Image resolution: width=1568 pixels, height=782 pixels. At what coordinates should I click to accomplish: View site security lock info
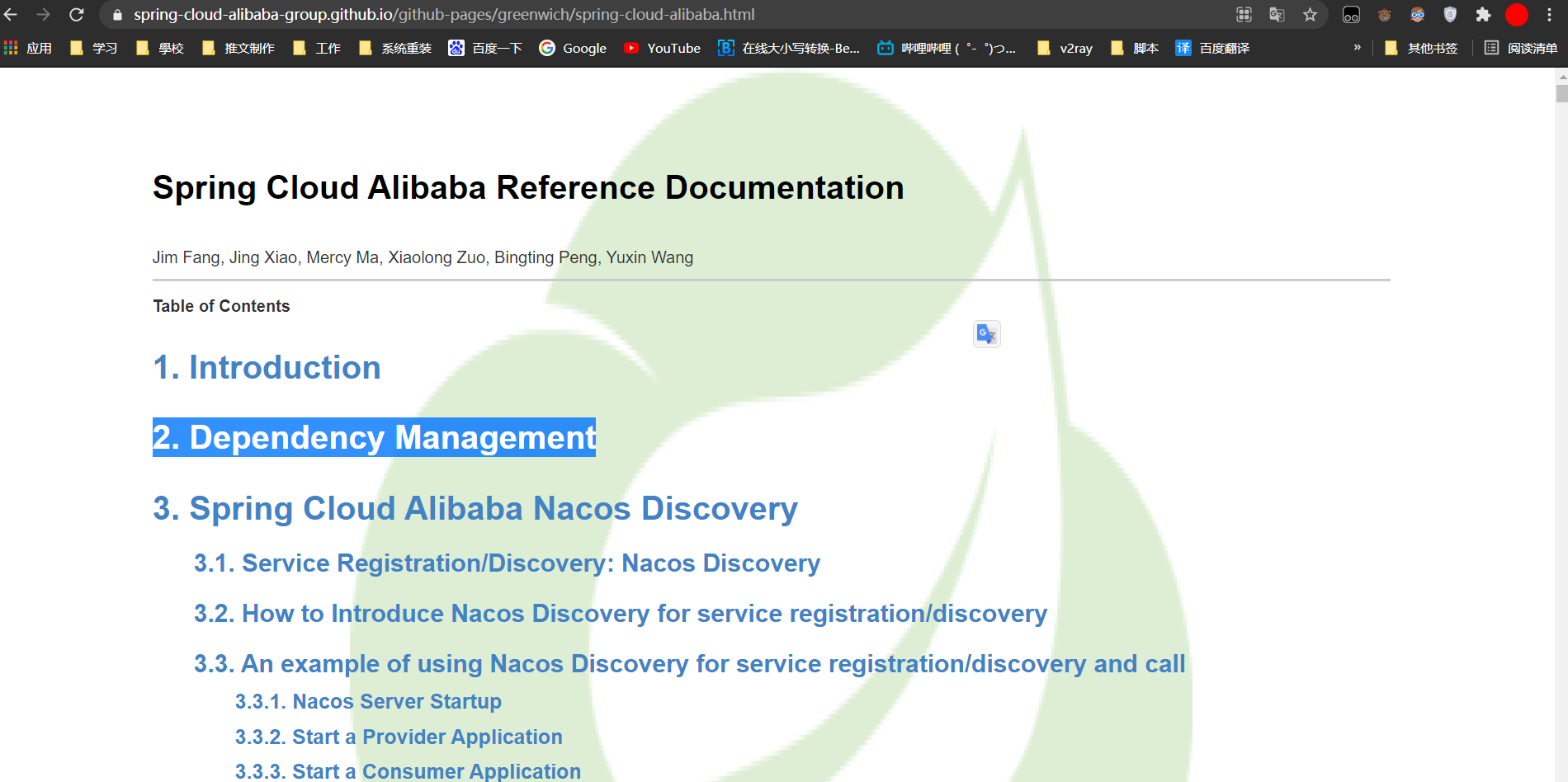click(117, 15)
